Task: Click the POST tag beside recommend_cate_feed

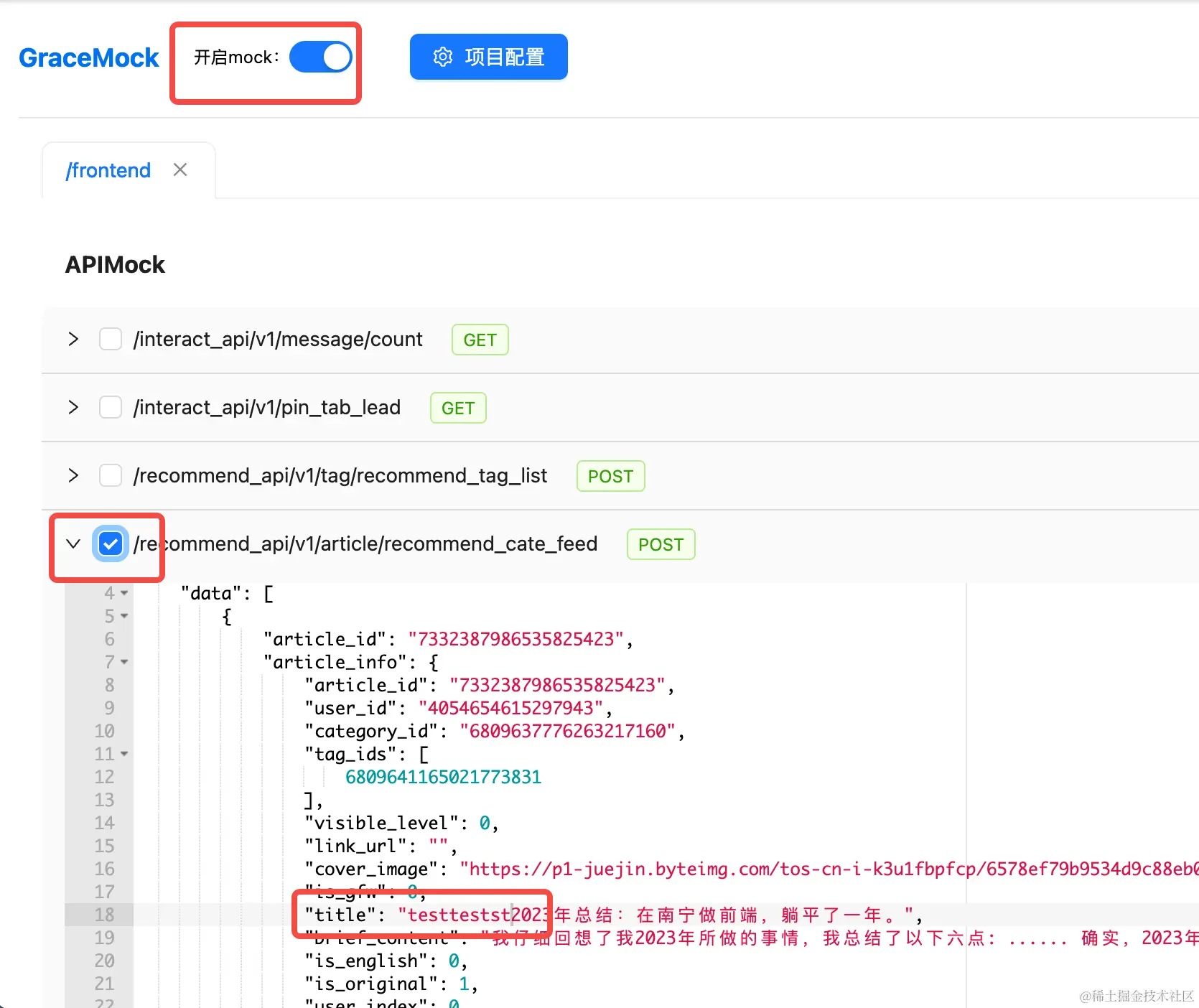Action: pyautogui.click(x=661, y=544)
